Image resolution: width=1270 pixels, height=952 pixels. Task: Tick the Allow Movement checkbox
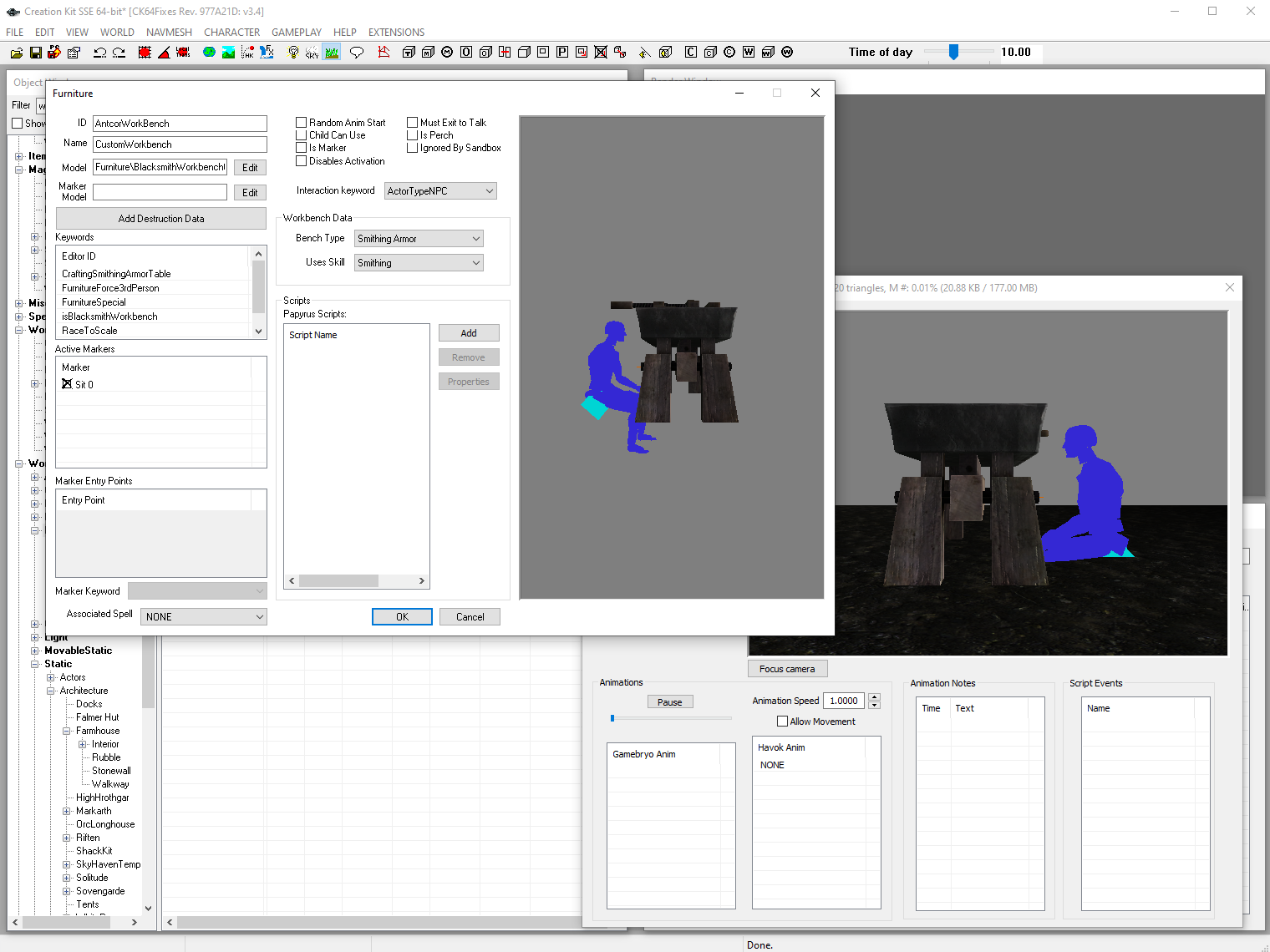783,722
